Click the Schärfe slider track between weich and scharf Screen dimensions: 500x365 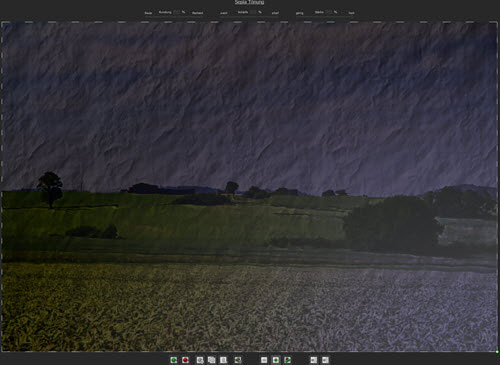click(249, 16)
